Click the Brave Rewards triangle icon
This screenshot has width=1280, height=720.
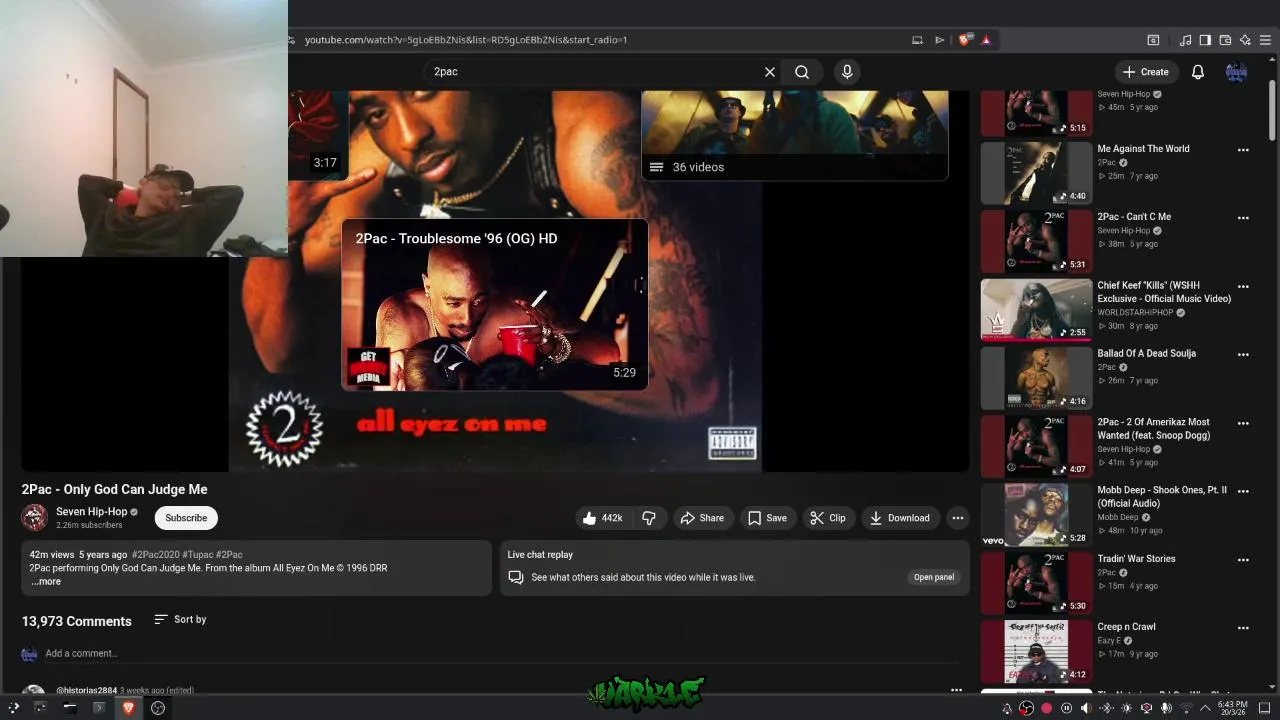[x=986, y=40]
